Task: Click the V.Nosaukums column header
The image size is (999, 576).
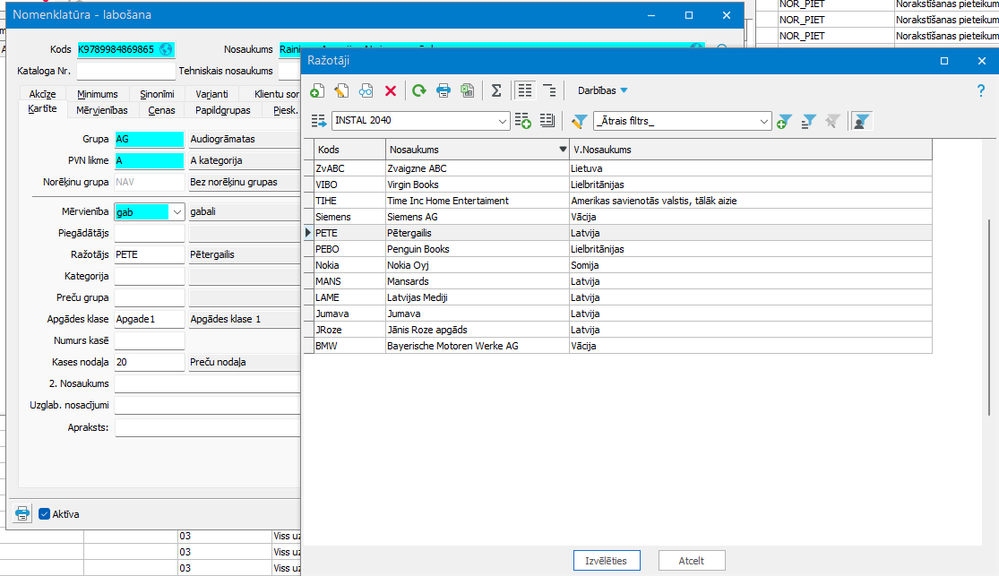Action: click(751, 149)
